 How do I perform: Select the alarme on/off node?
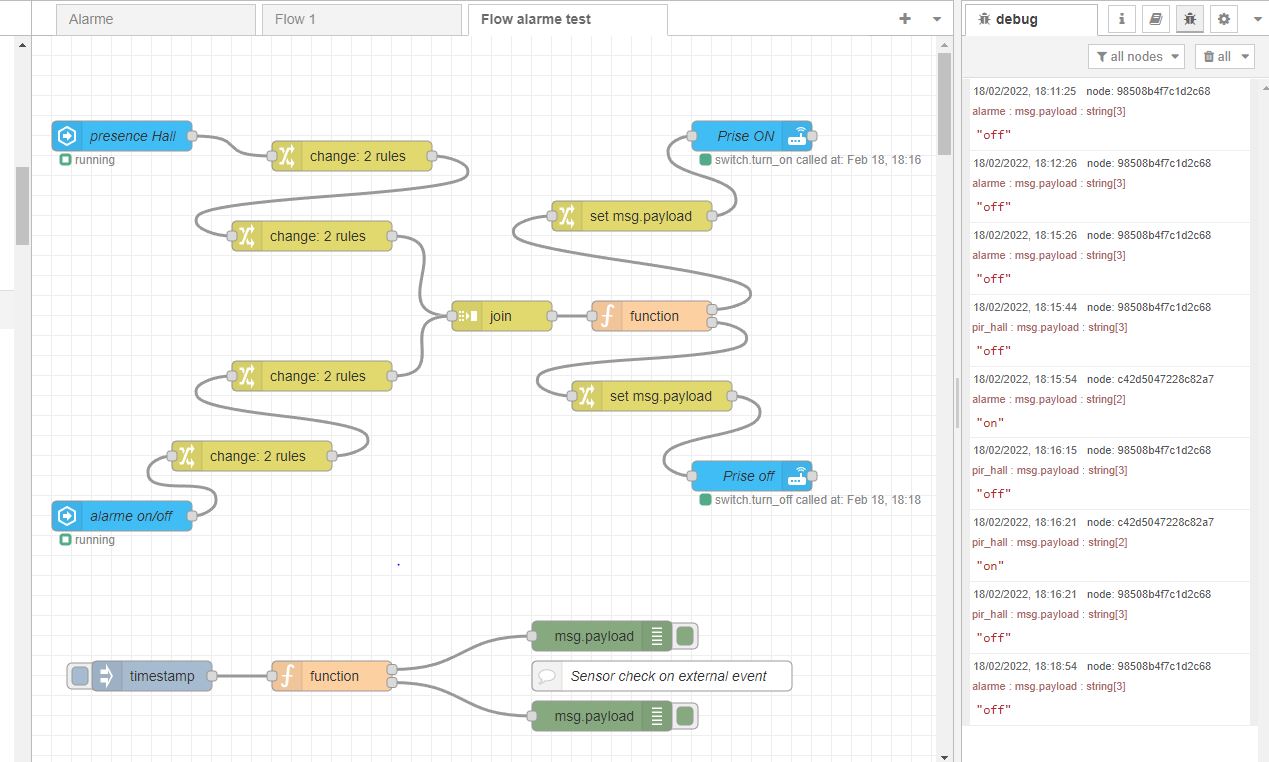click(x=122, y=516)
